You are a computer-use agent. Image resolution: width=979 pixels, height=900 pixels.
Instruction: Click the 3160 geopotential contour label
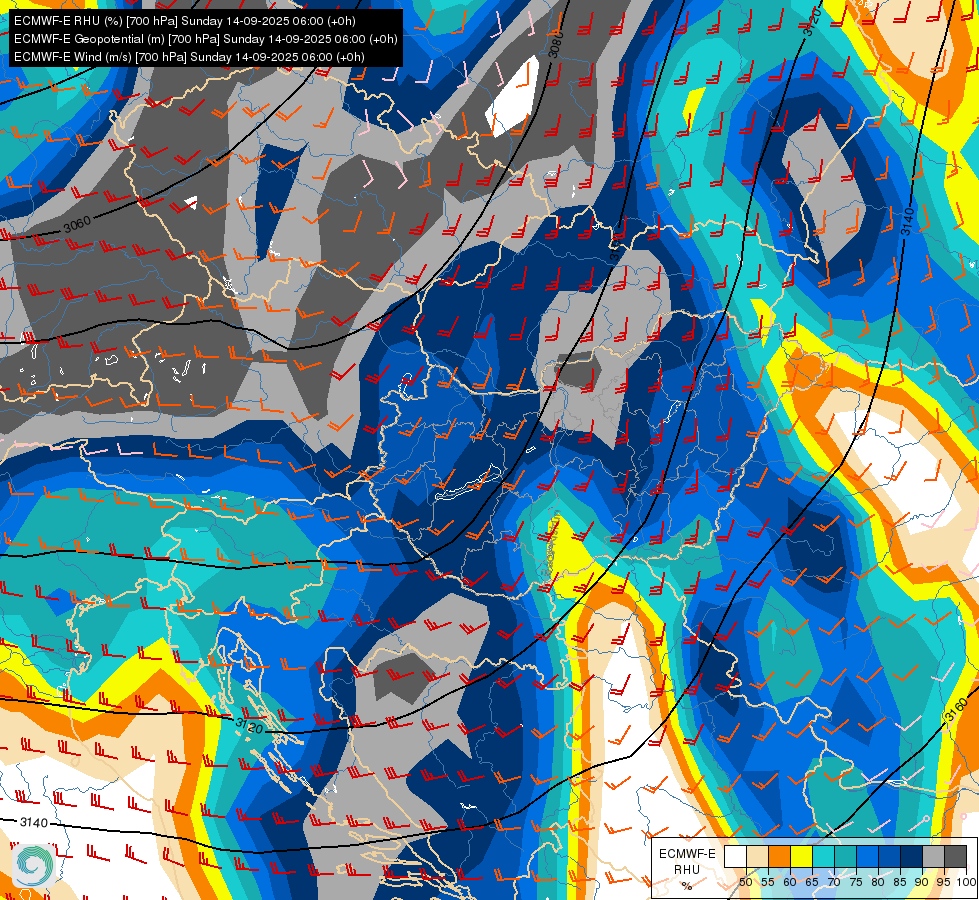[956, 711]
